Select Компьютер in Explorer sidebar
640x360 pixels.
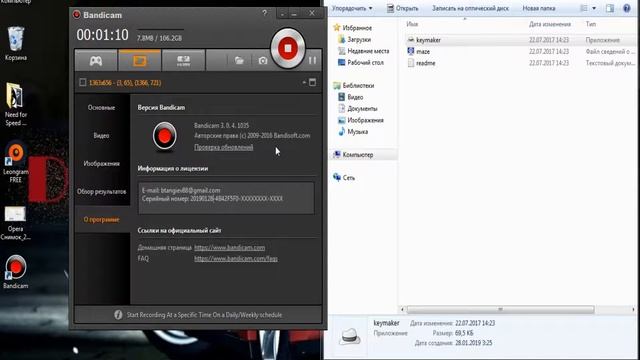click(353, 155)
